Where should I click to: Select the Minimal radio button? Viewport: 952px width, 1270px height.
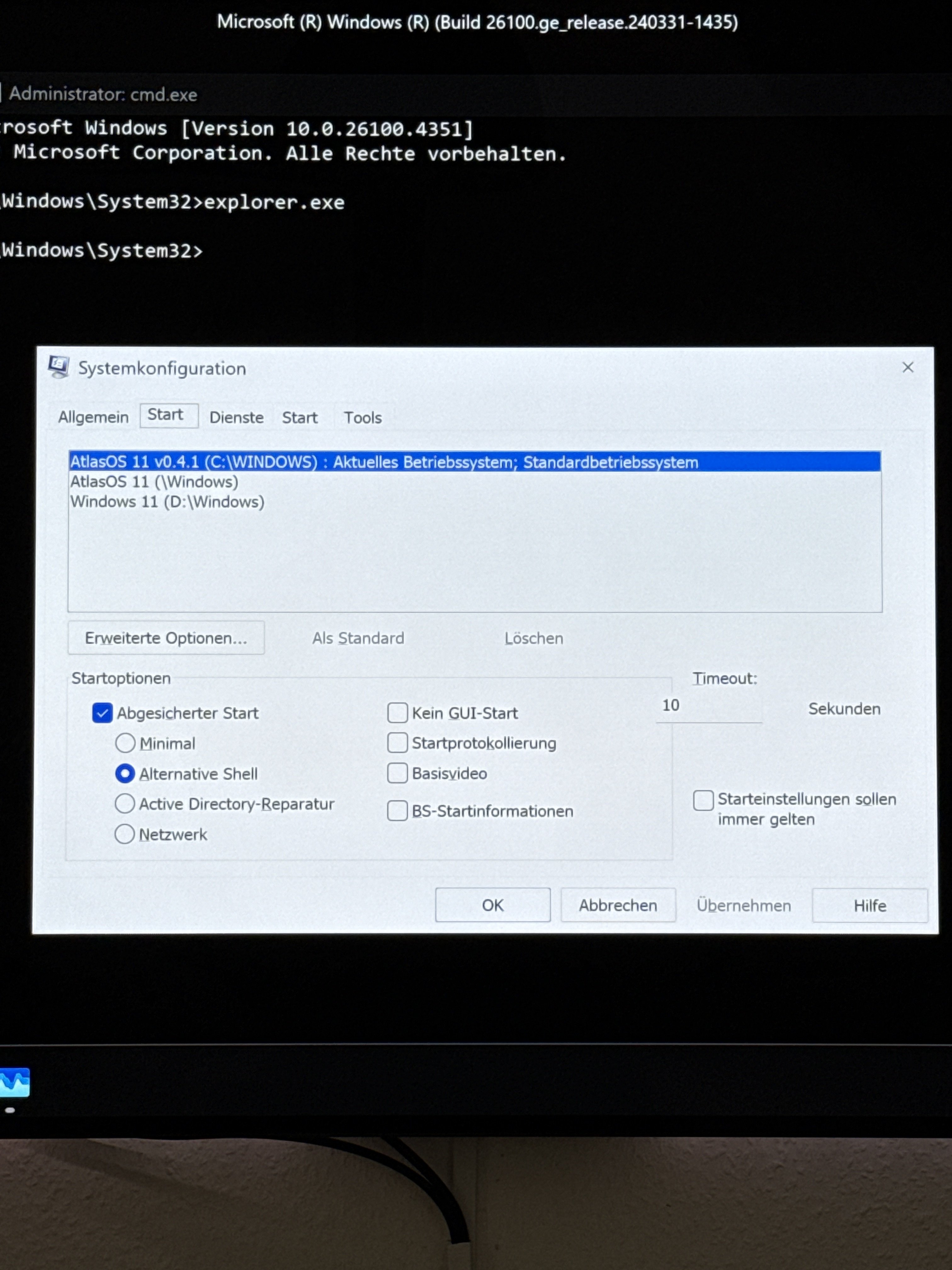coord(125,744)
